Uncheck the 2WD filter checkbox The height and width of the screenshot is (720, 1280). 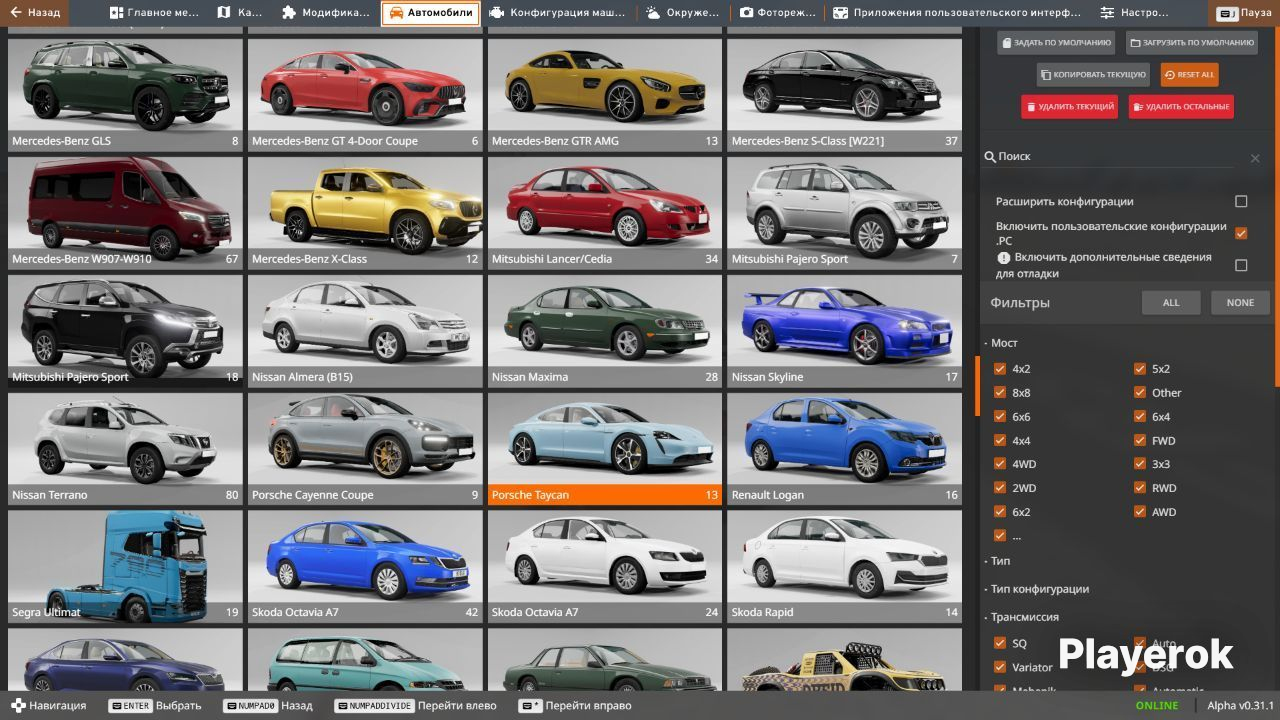pos(1000,488)
